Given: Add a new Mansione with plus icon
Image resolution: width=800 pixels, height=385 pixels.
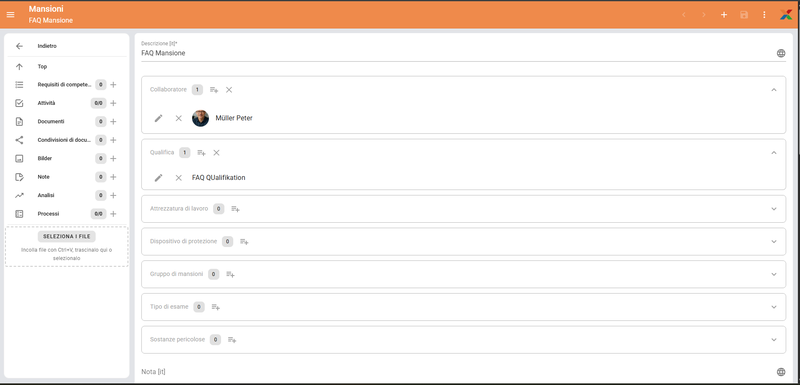Looking at the screenshot, I should click(723, 15).
